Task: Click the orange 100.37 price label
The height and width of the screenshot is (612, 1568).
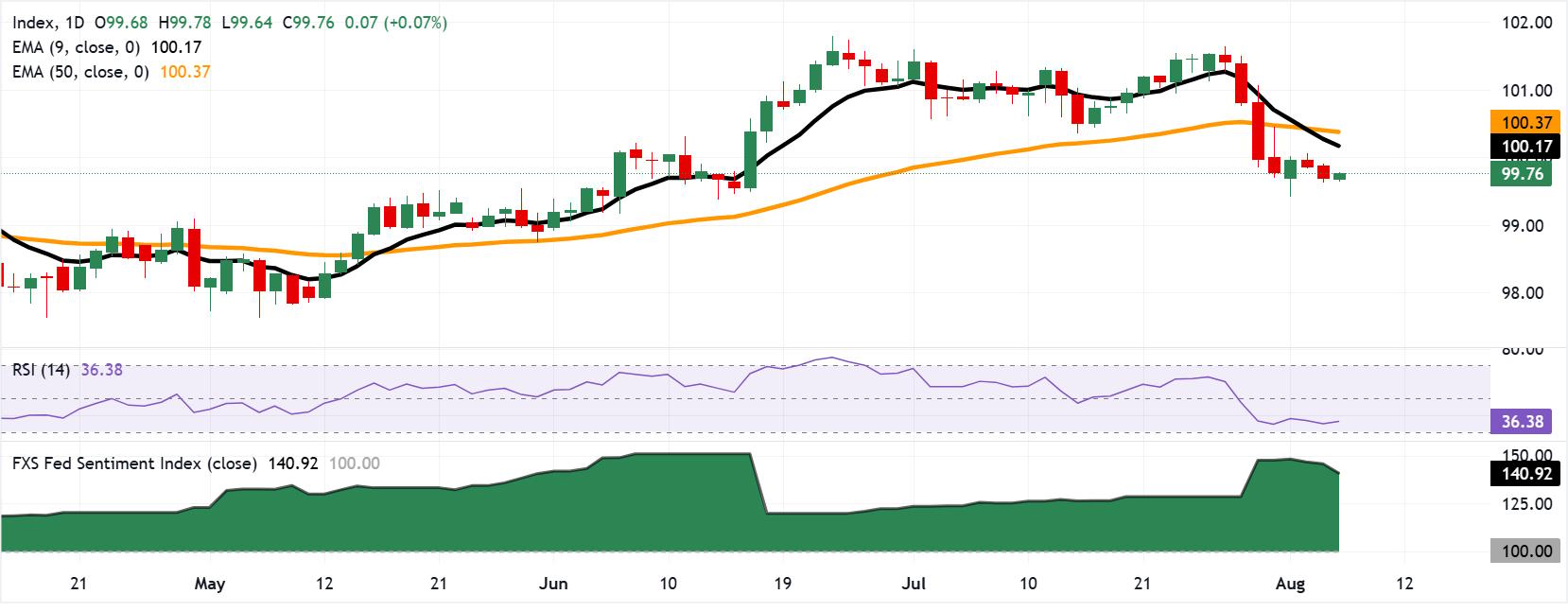Action: [1524, 122]
